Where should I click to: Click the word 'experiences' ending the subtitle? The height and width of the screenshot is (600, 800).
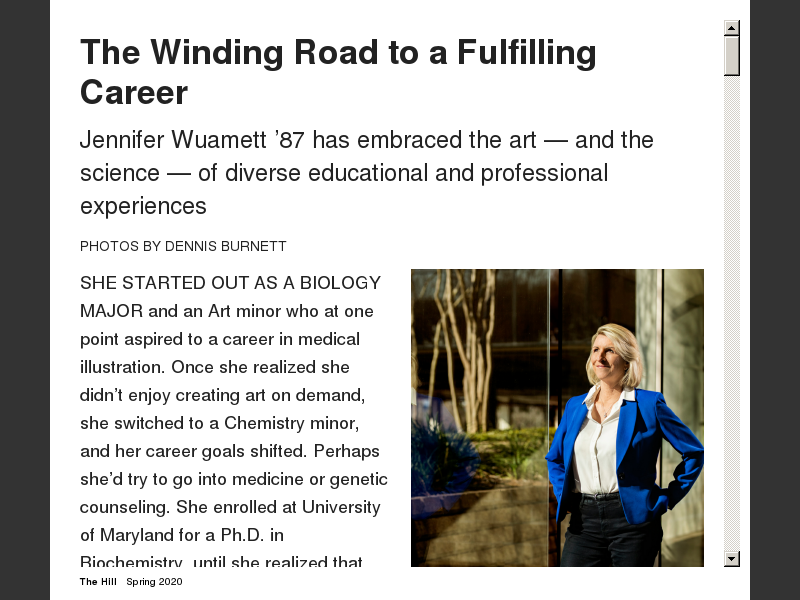[143, 206]
